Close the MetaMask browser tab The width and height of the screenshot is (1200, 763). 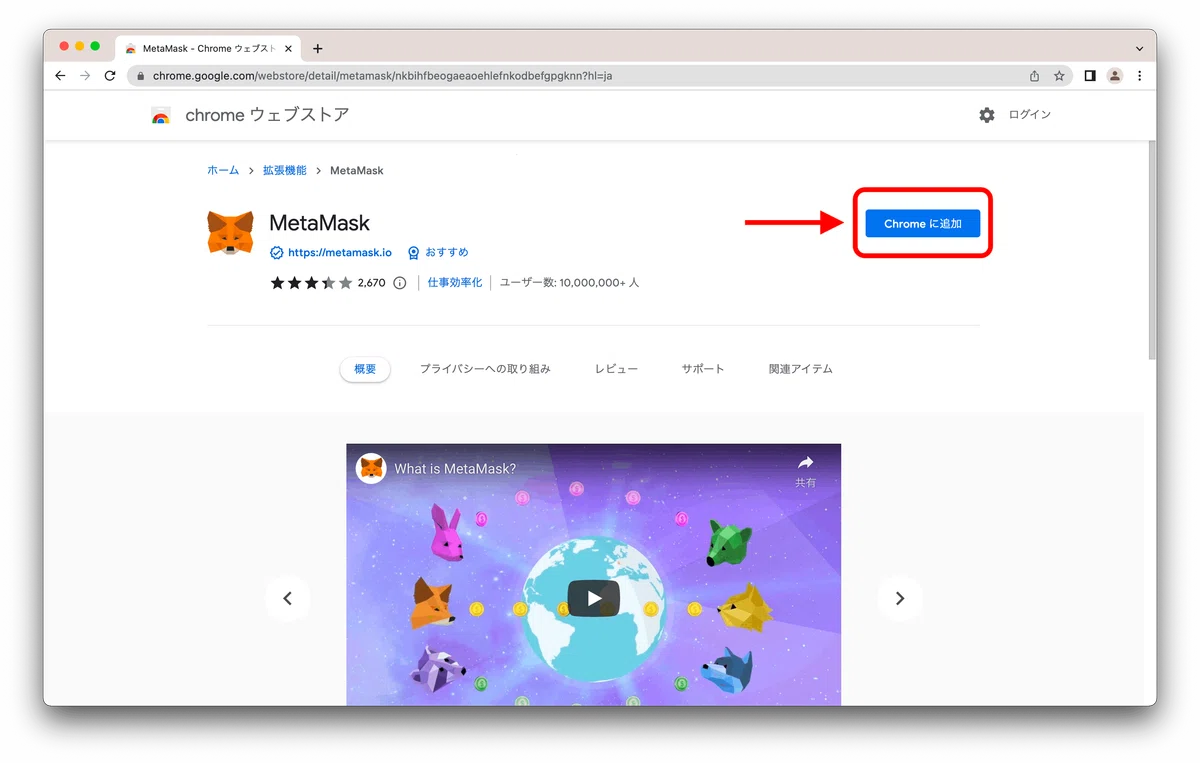click(288, 48)
